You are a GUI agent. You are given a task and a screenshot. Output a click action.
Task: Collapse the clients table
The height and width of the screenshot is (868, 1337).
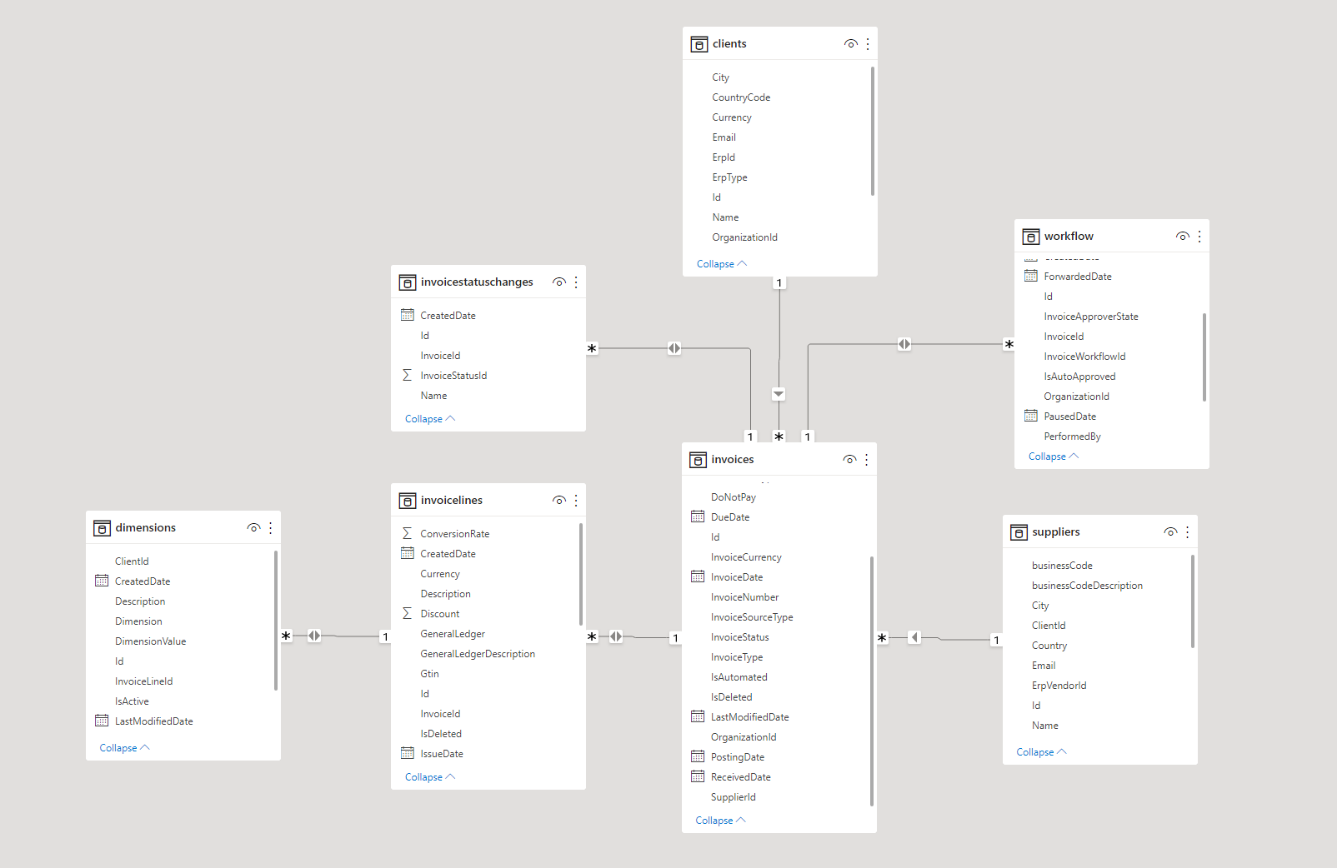(721, 264)
